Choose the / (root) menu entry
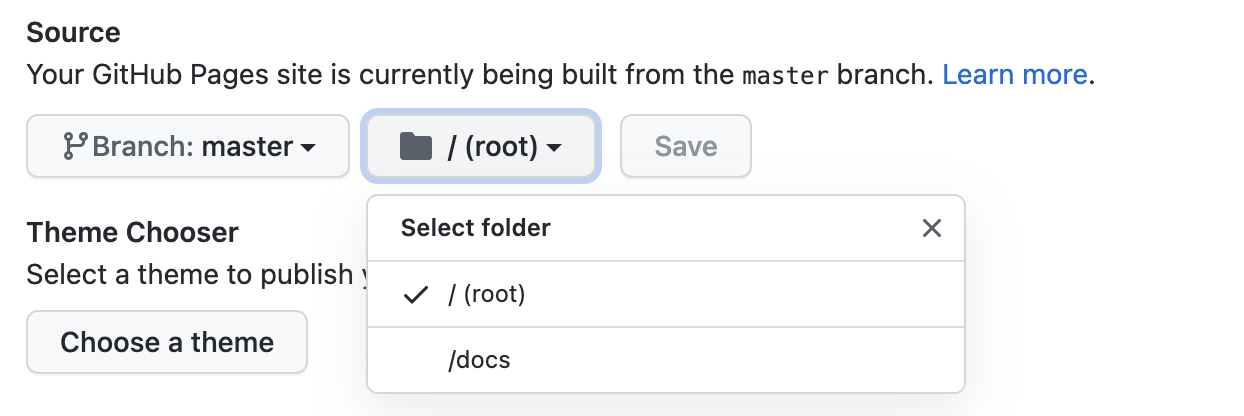 point(487,295)
